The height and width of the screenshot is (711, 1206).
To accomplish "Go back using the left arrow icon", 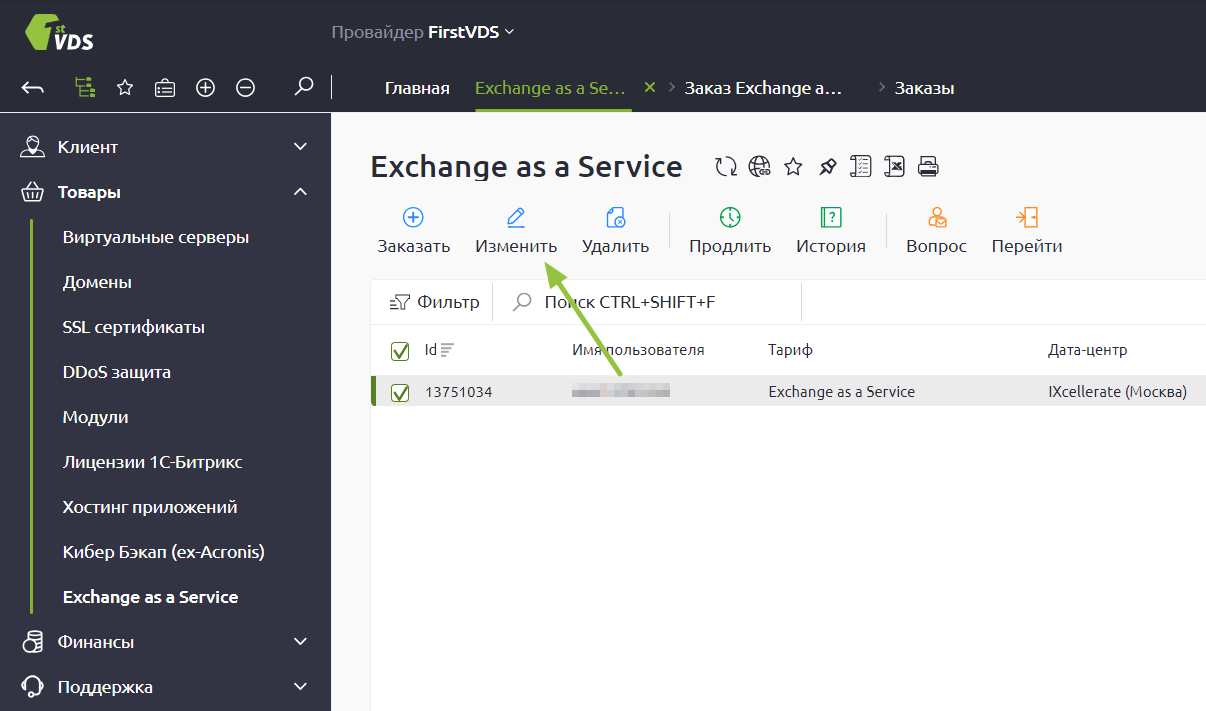I will (33, 88).
